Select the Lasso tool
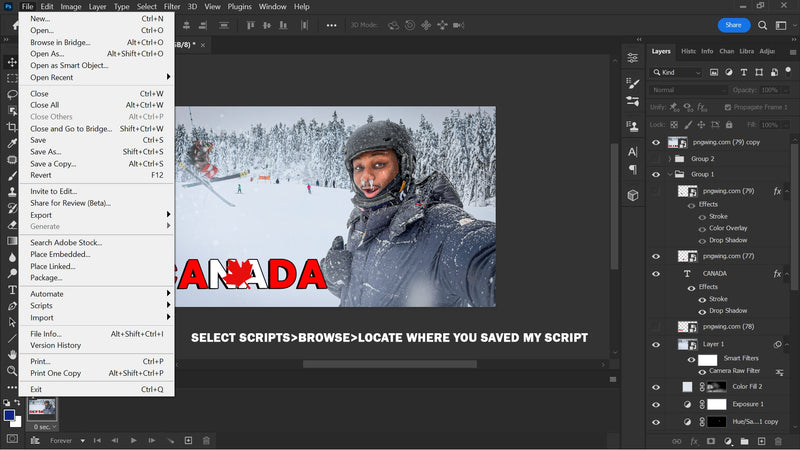This screenshot has height=450, width=800. click(x=12, y=95)
